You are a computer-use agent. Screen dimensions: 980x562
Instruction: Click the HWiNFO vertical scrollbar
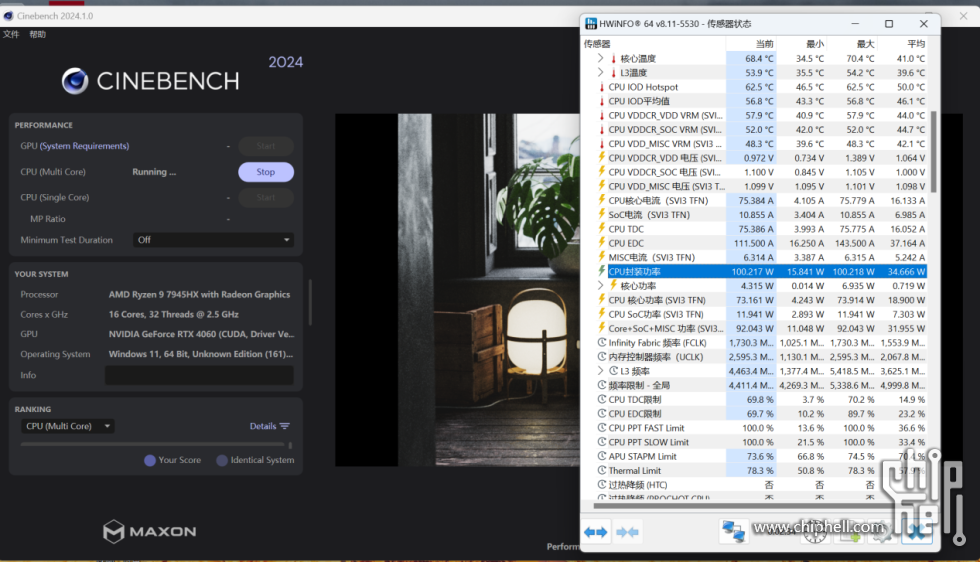934,152
